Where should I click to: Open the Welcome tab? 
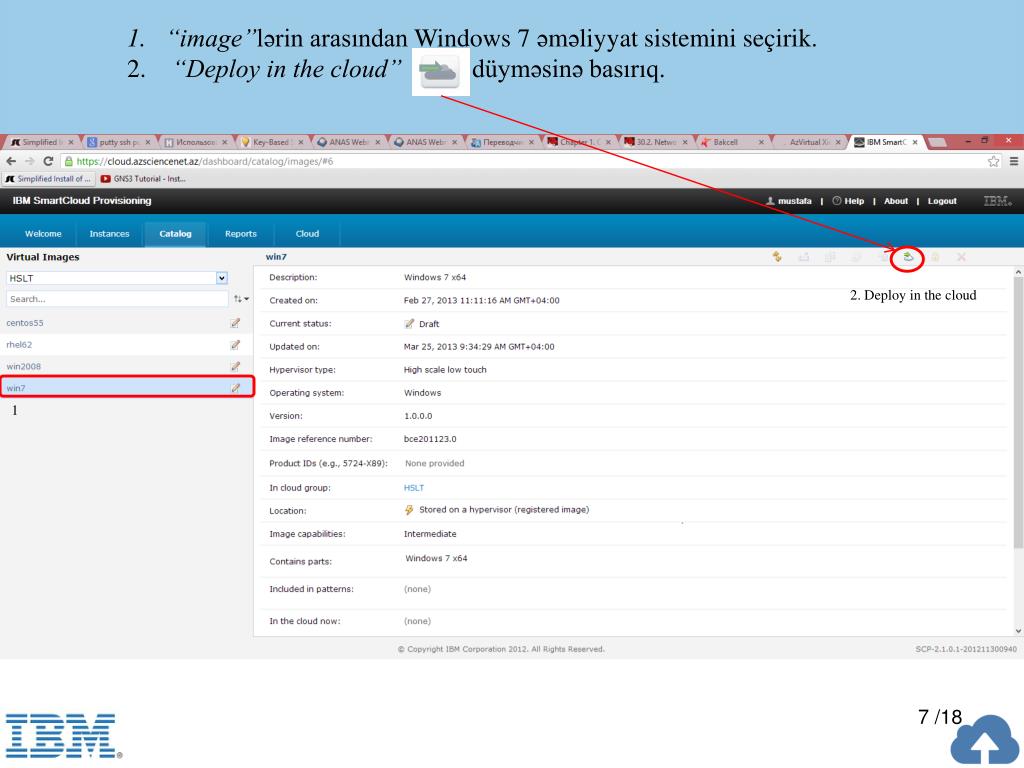43,234
